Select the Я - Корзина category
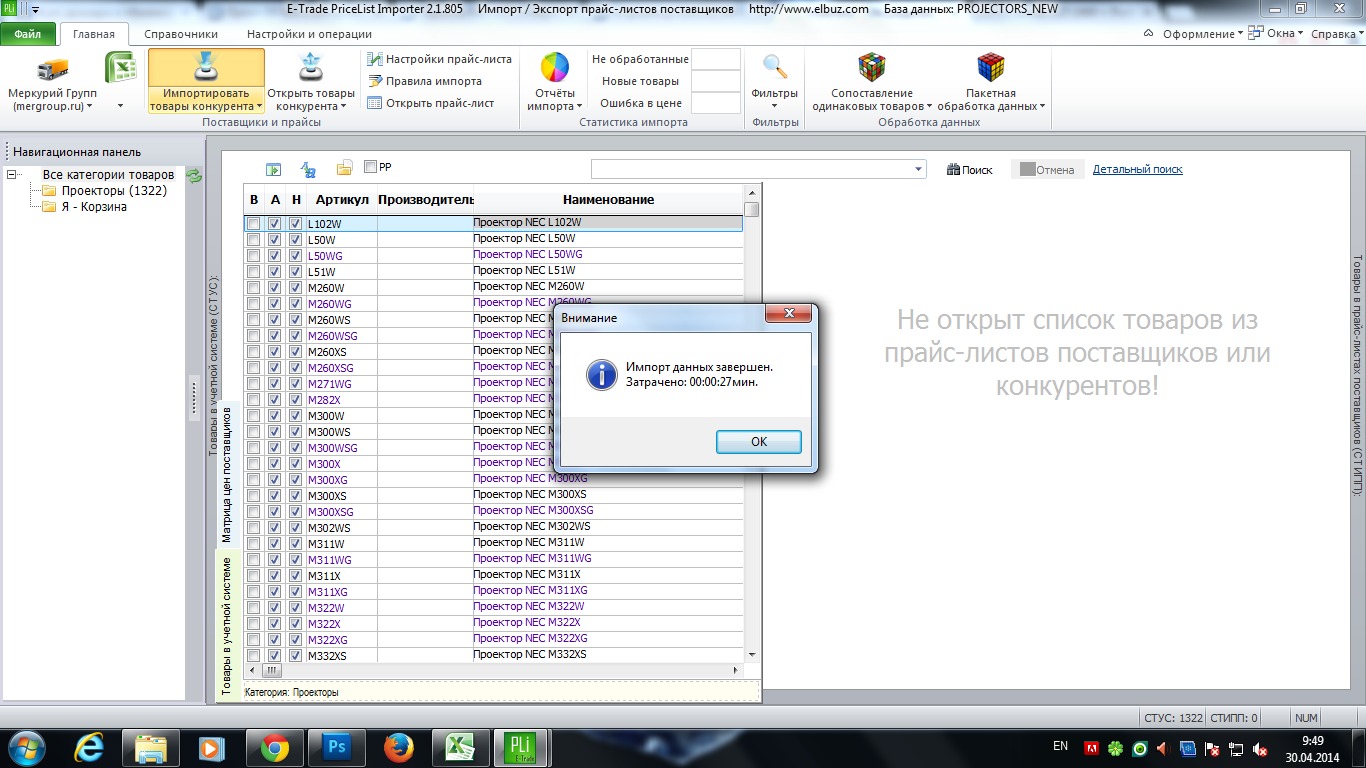 tap(94, 207)
